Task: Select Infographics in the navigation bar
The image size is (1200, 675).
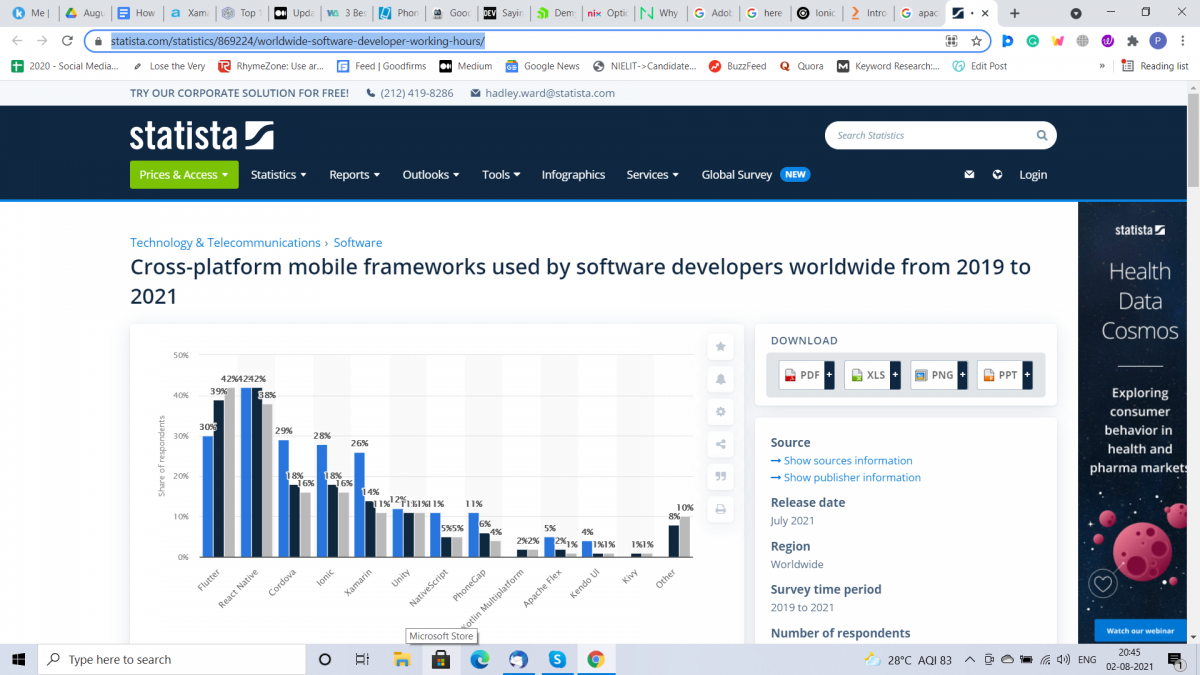Action: click(573, 174)
